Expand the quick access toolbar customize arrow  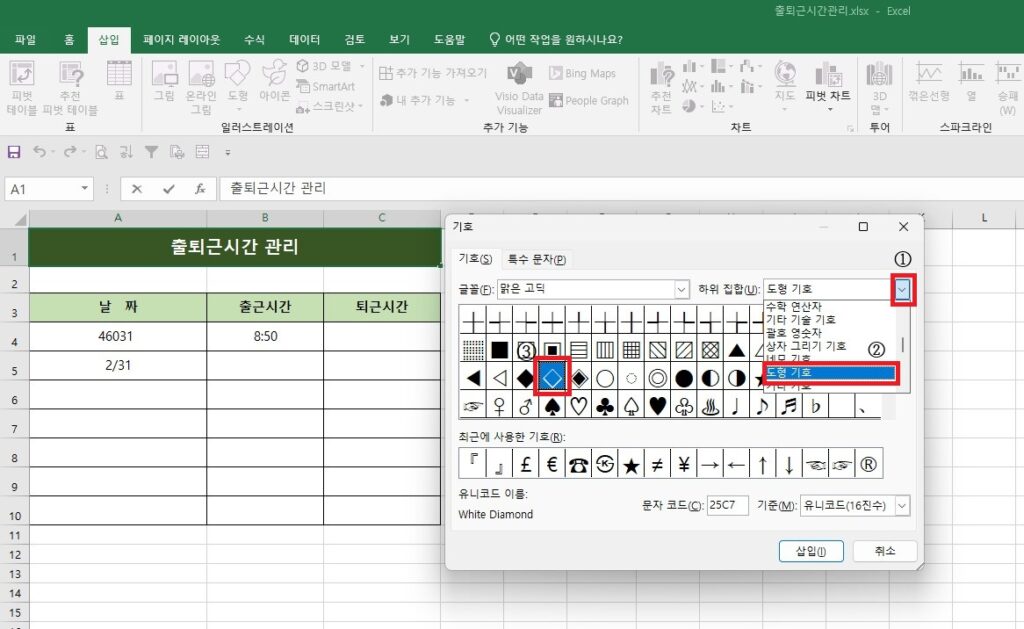pyautogui.click(x=228, y=153)
